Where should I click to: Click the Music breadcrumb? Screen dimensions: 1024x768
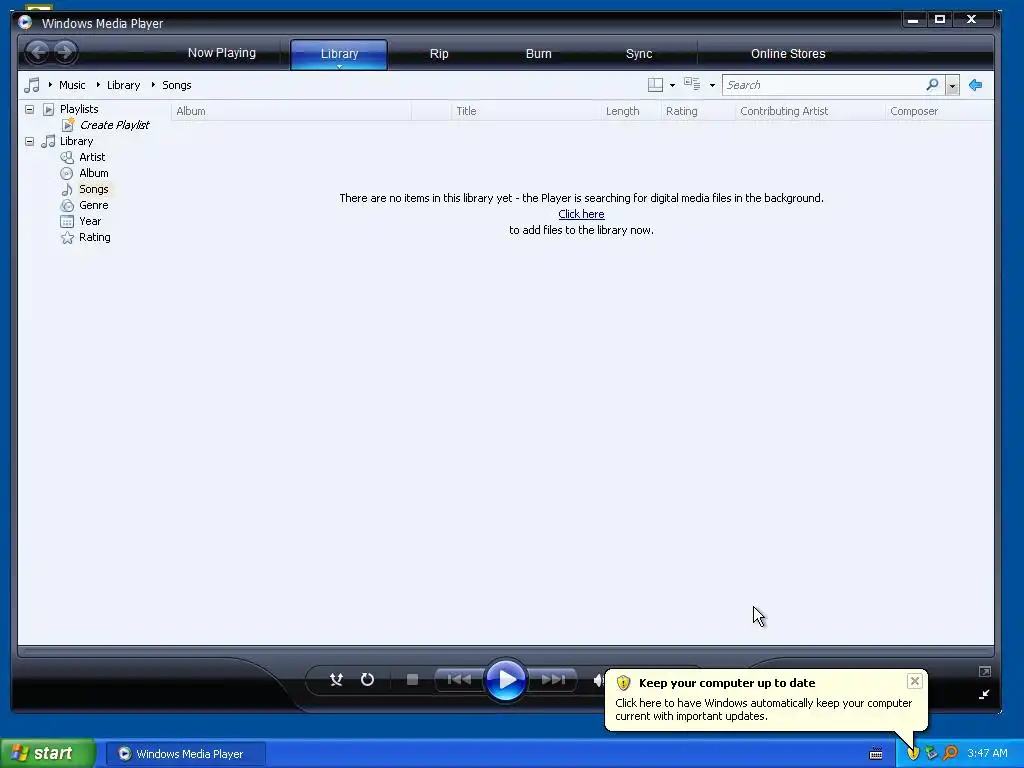pos(72,85)
